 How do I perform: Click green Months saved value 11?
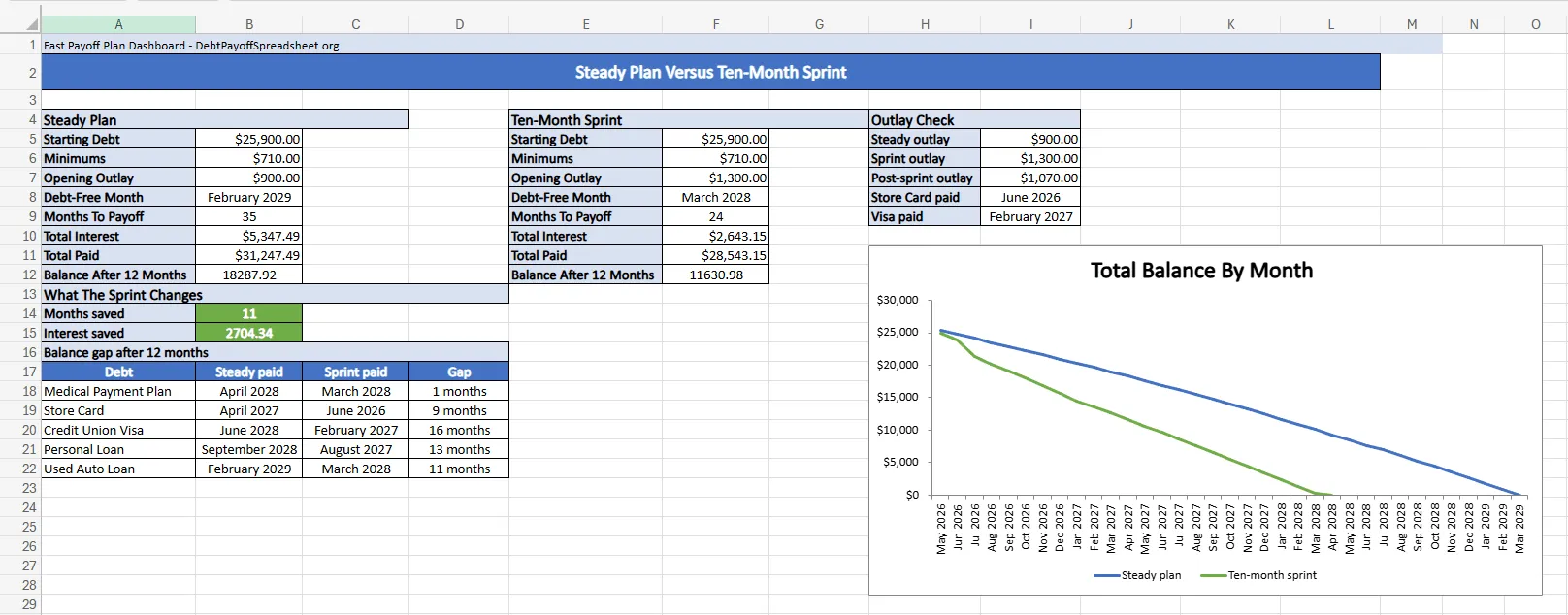[248, 313]
